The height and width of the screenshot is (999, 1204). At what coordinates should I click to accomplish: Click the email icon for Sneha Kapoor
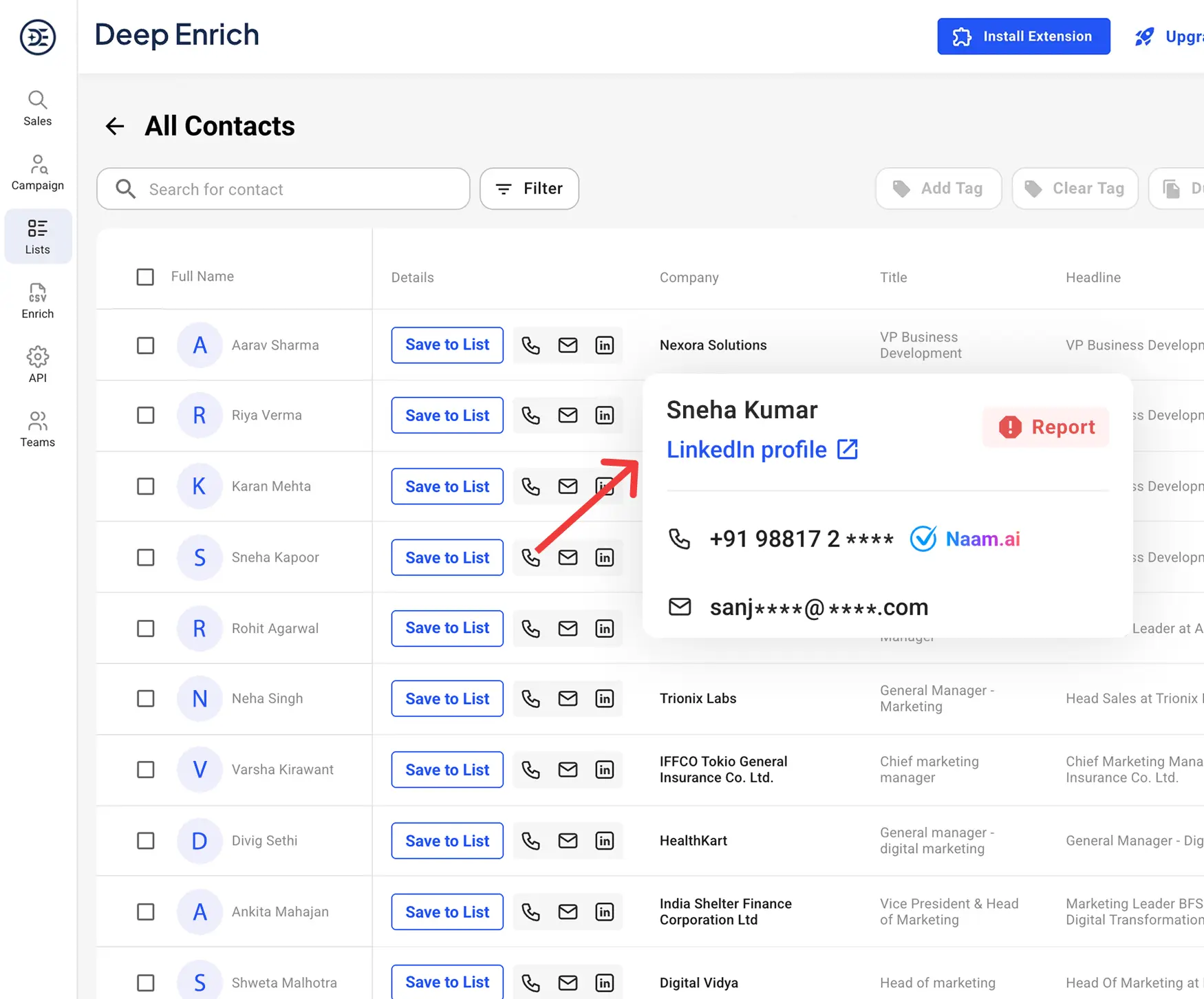point(568,557)
